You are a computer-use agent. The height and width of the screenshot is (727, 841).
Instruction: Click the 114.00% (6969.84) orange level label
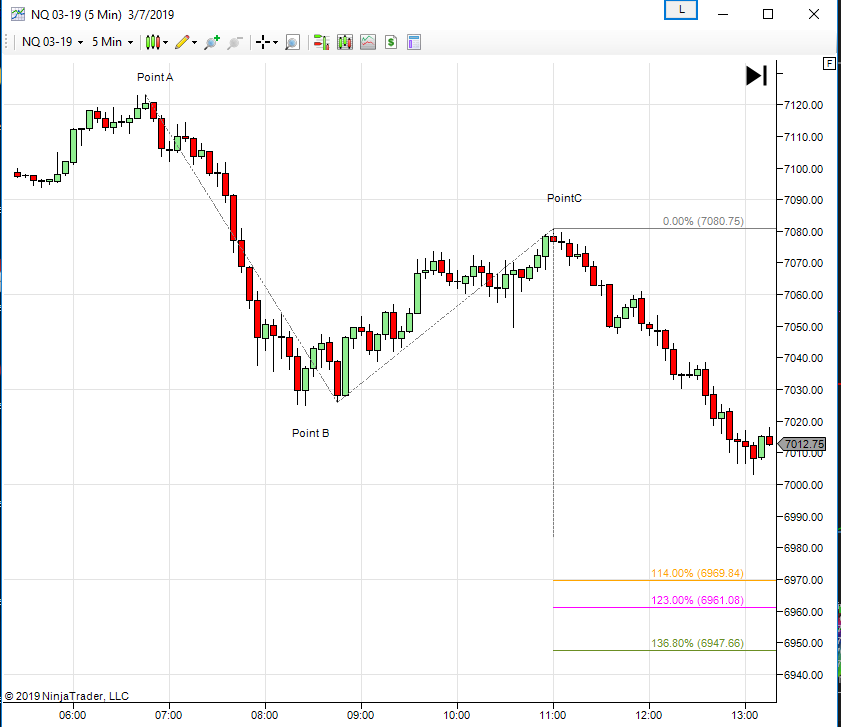[x=697, y=573]
